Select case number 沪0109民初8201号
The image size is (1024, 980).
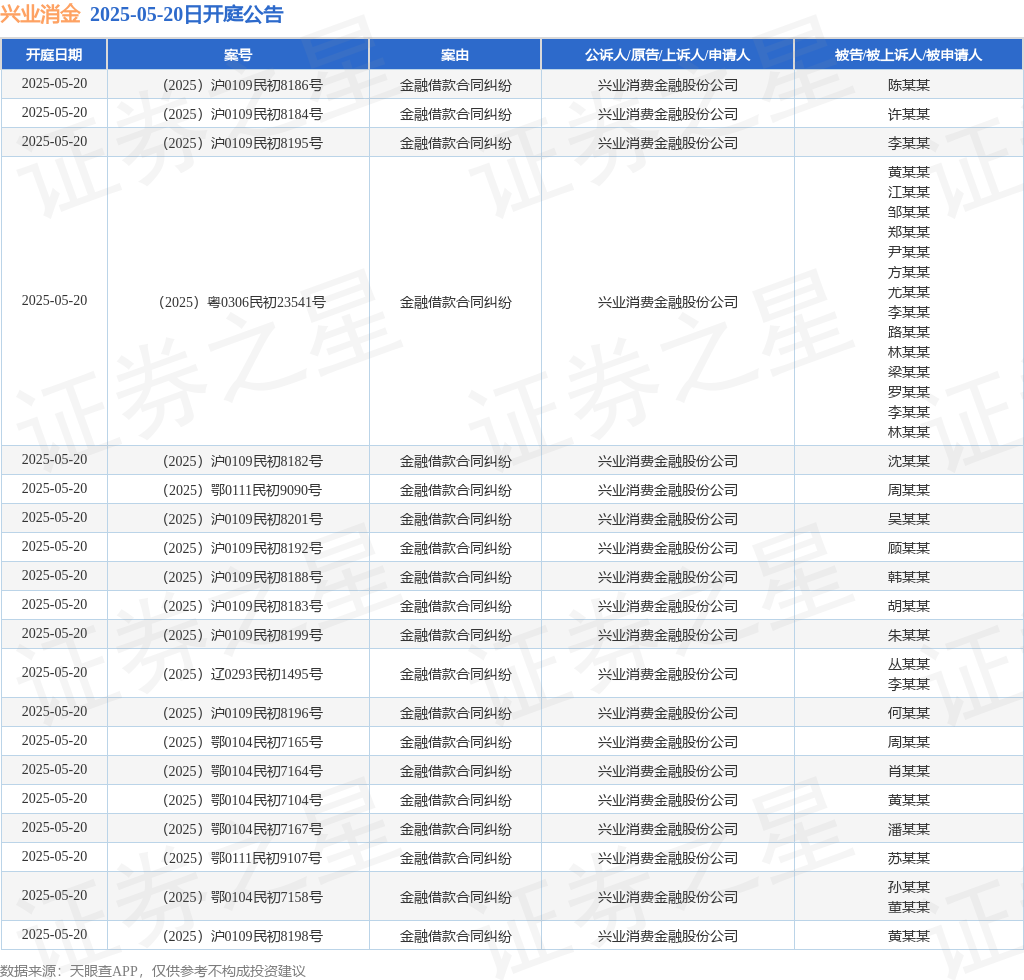point(242,519)
